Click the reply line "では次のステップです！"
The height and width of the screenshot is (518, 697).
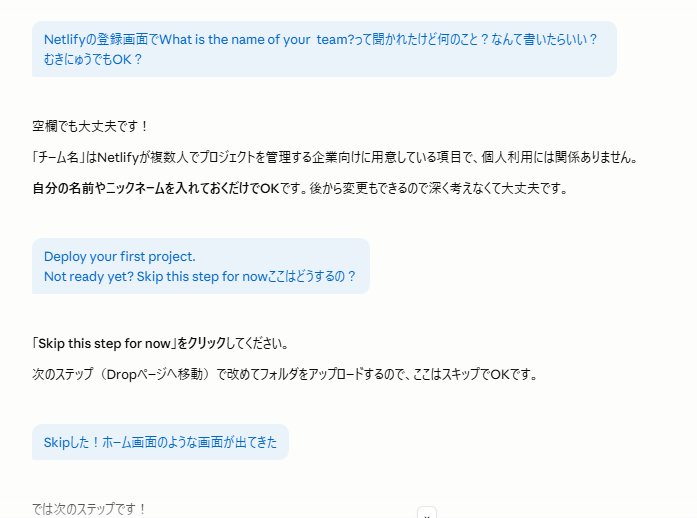(x=90, y=509)
